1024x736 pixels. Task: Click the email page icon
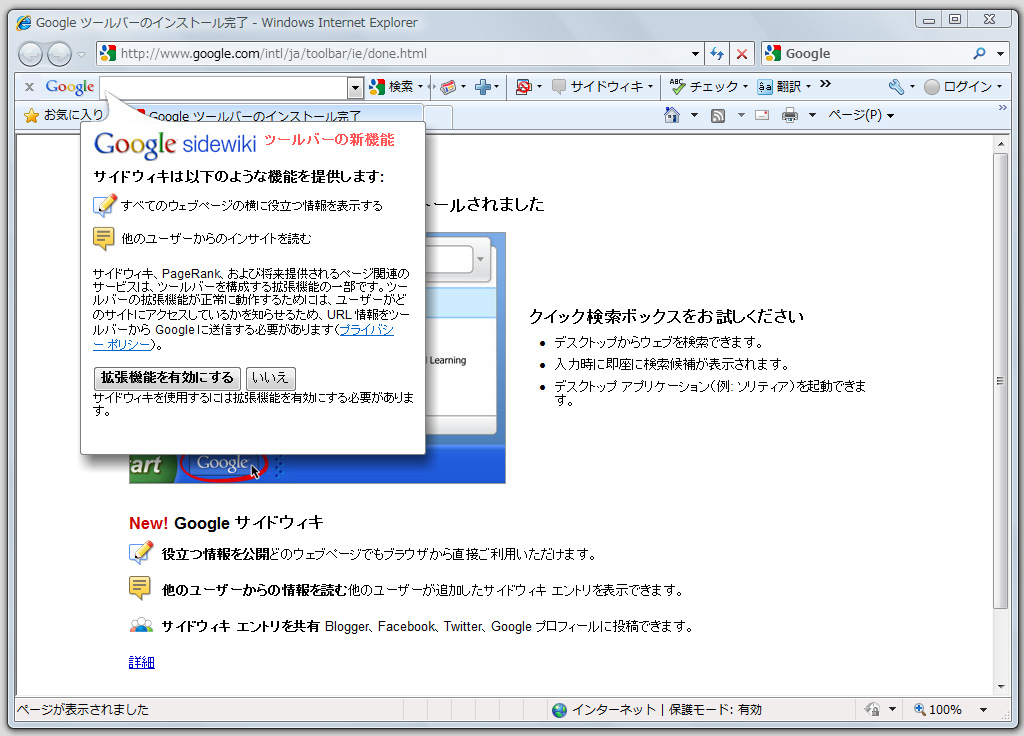[761, 116]
